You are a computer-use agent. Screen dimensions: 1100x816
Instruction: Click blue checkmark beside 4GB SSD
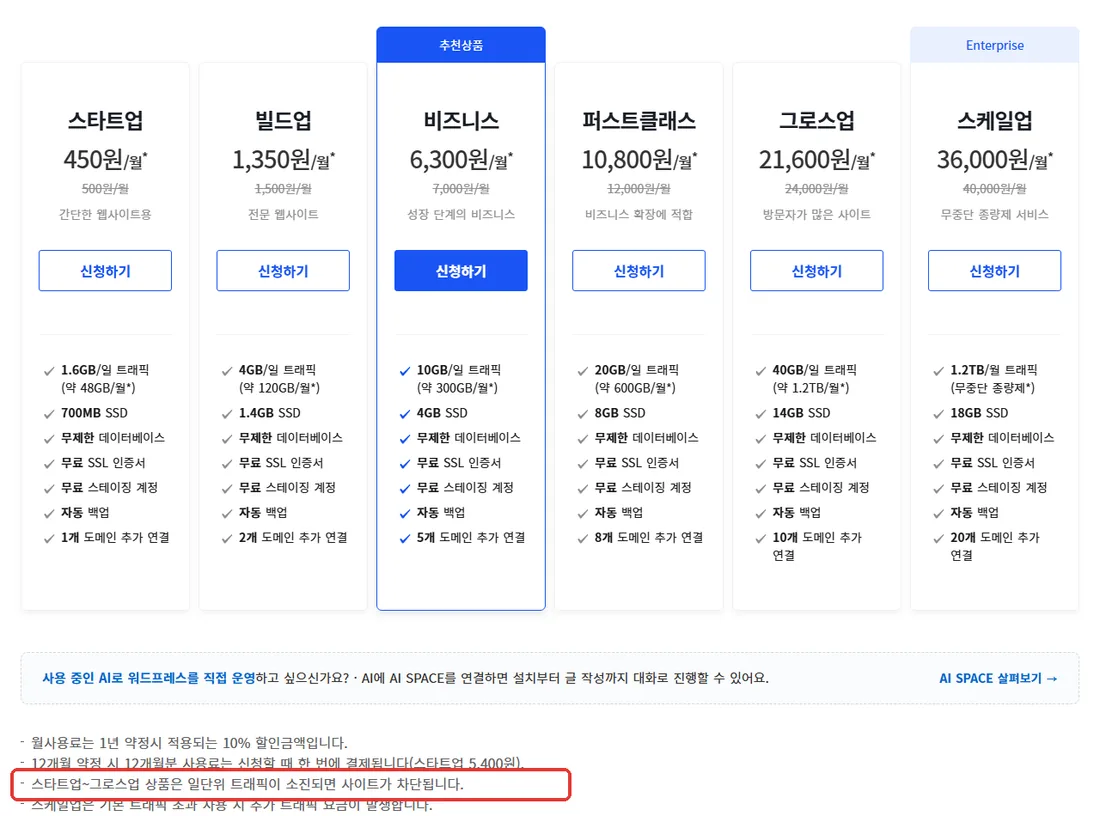(405, 414)
